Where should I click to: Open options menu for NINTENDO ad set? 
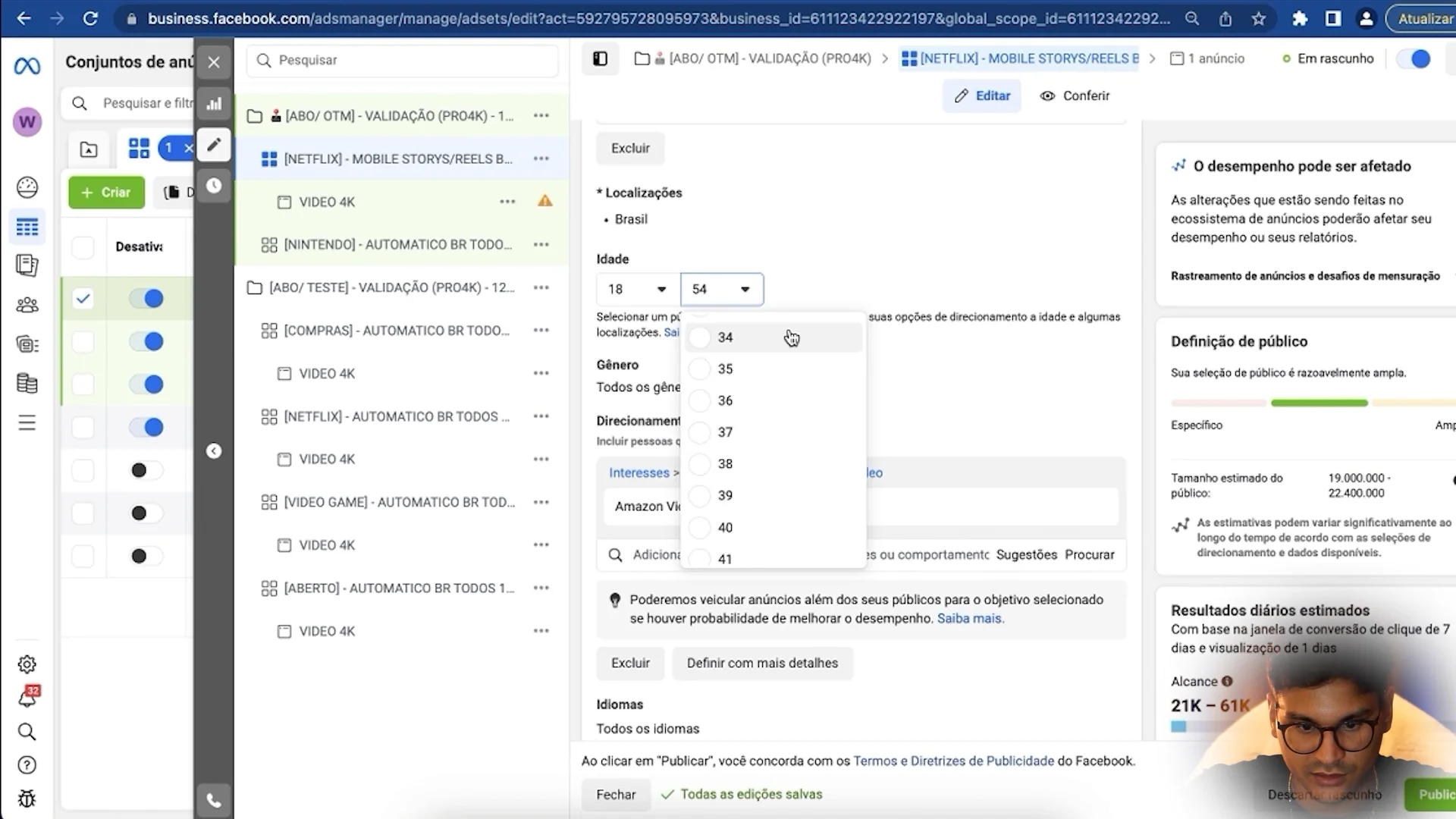[541, 244]
